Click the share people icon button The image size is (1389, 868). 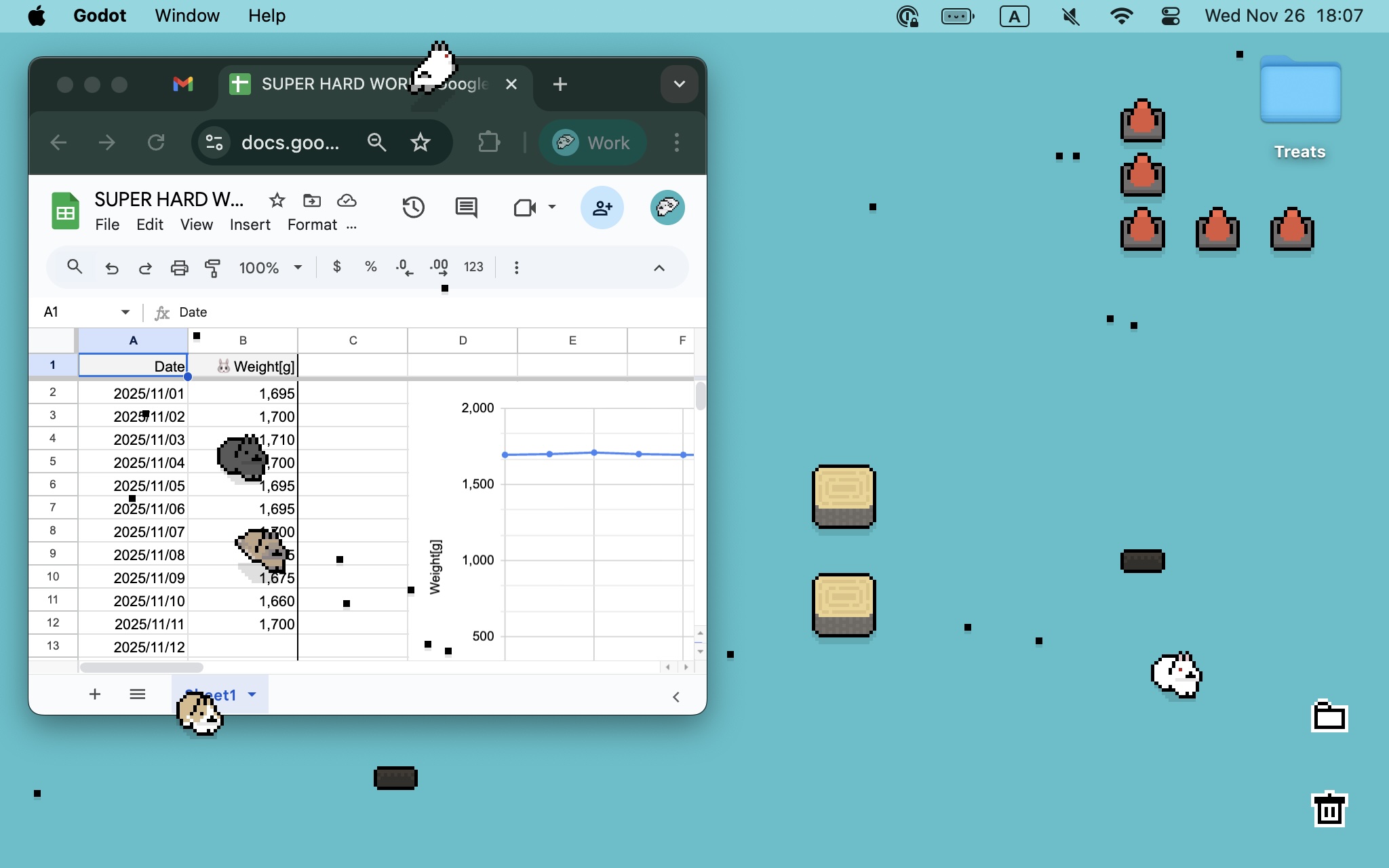pos(602,208)
